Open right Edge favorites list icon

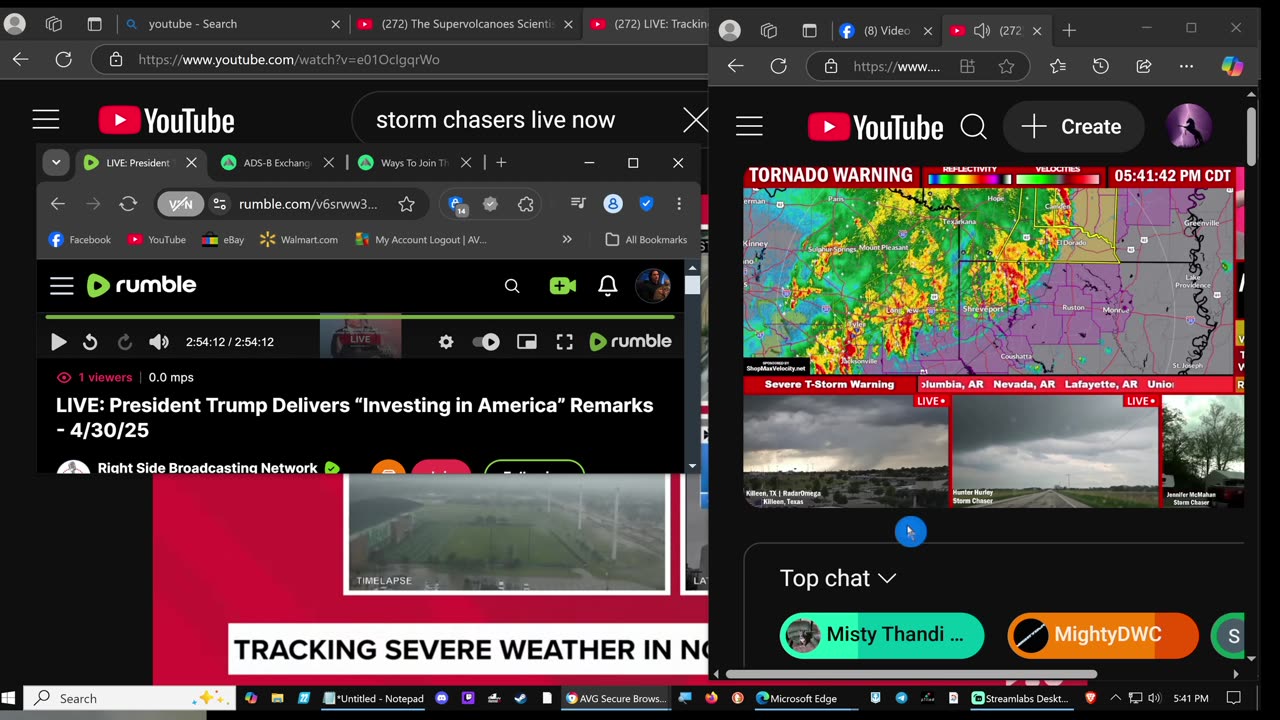tap(1058, 66)
